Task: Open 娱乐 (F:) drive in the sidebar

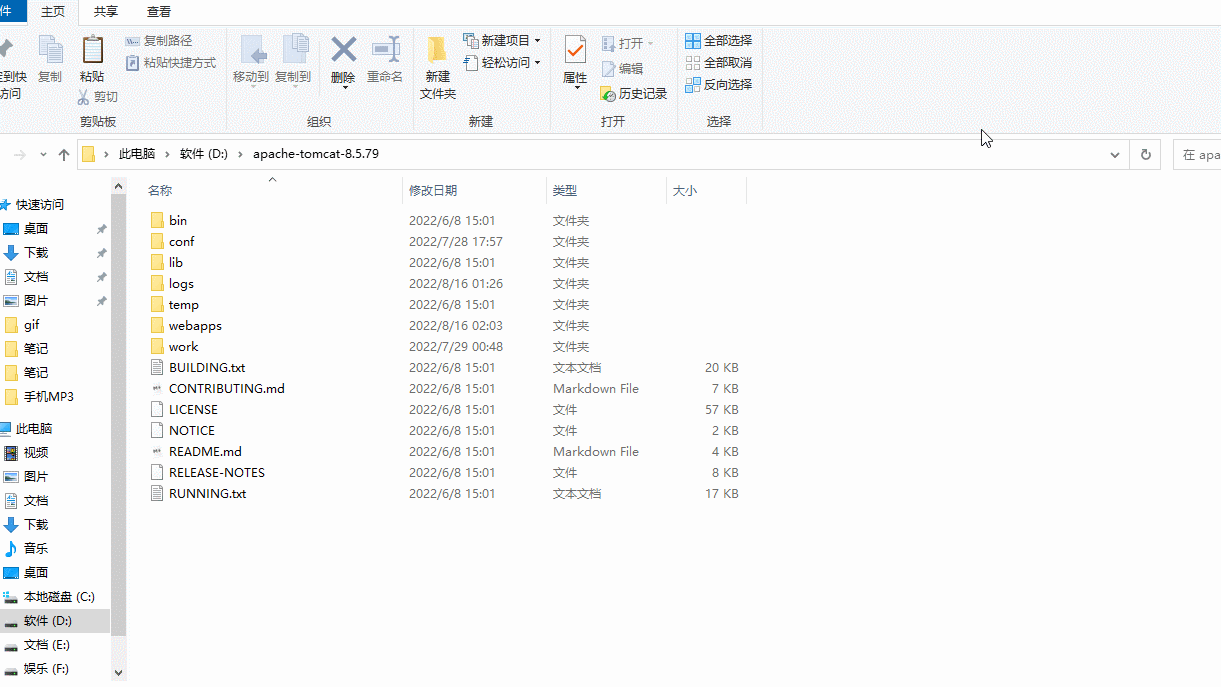Action: [46, 668]
